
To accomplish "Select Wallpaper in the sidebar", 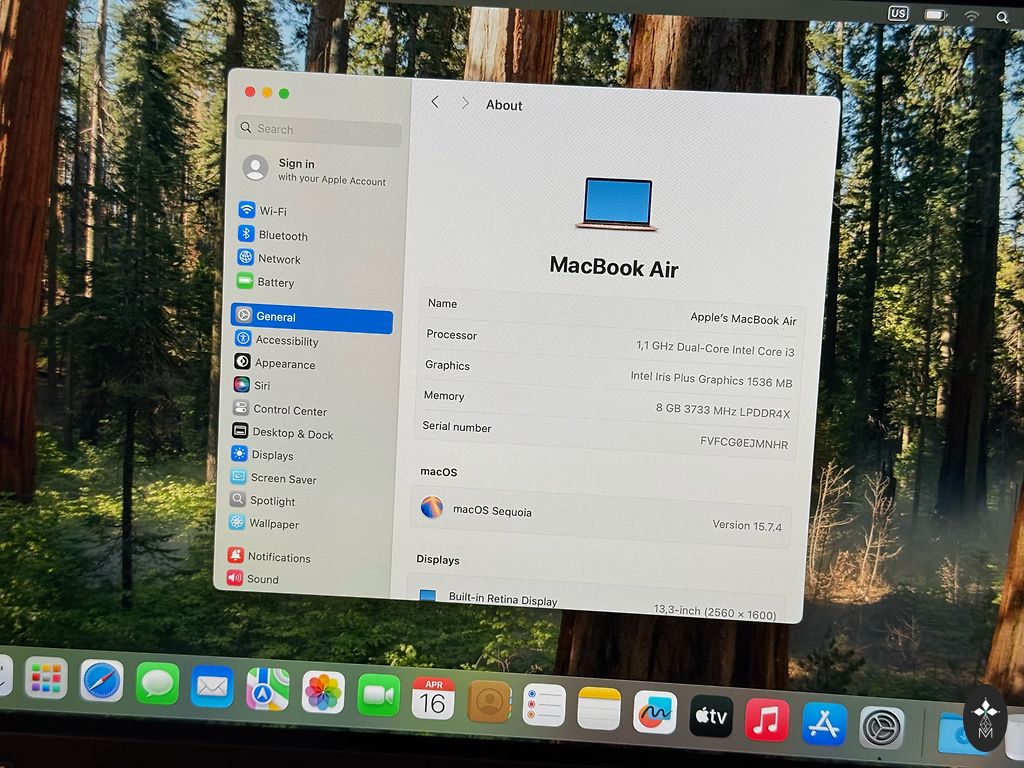I will tap(273, 524).
